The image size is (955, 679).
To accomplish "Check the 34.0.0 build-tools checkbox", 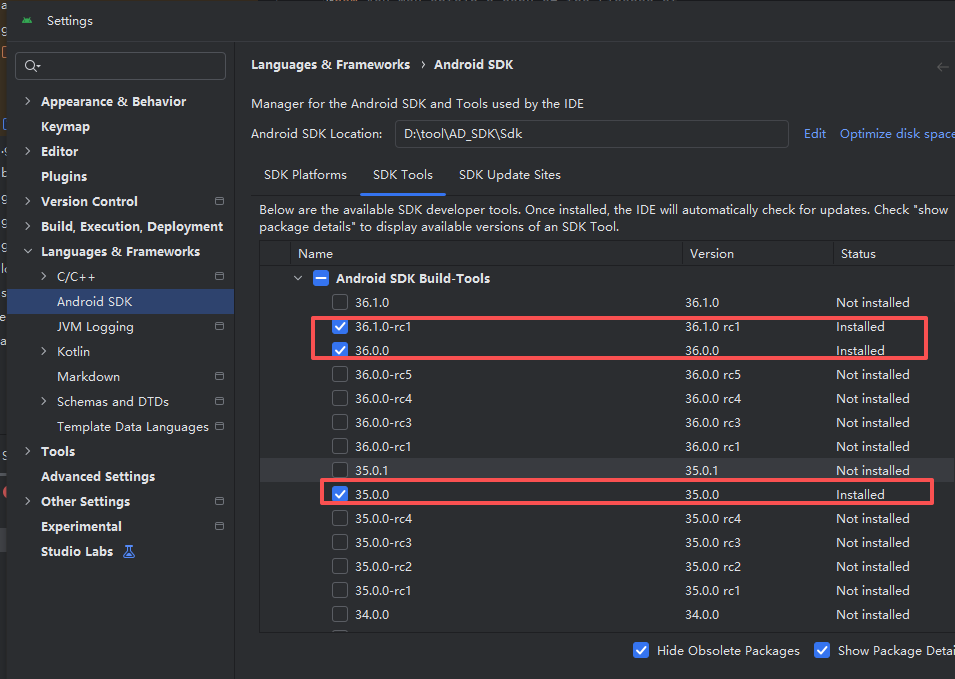I will (340, 614).
